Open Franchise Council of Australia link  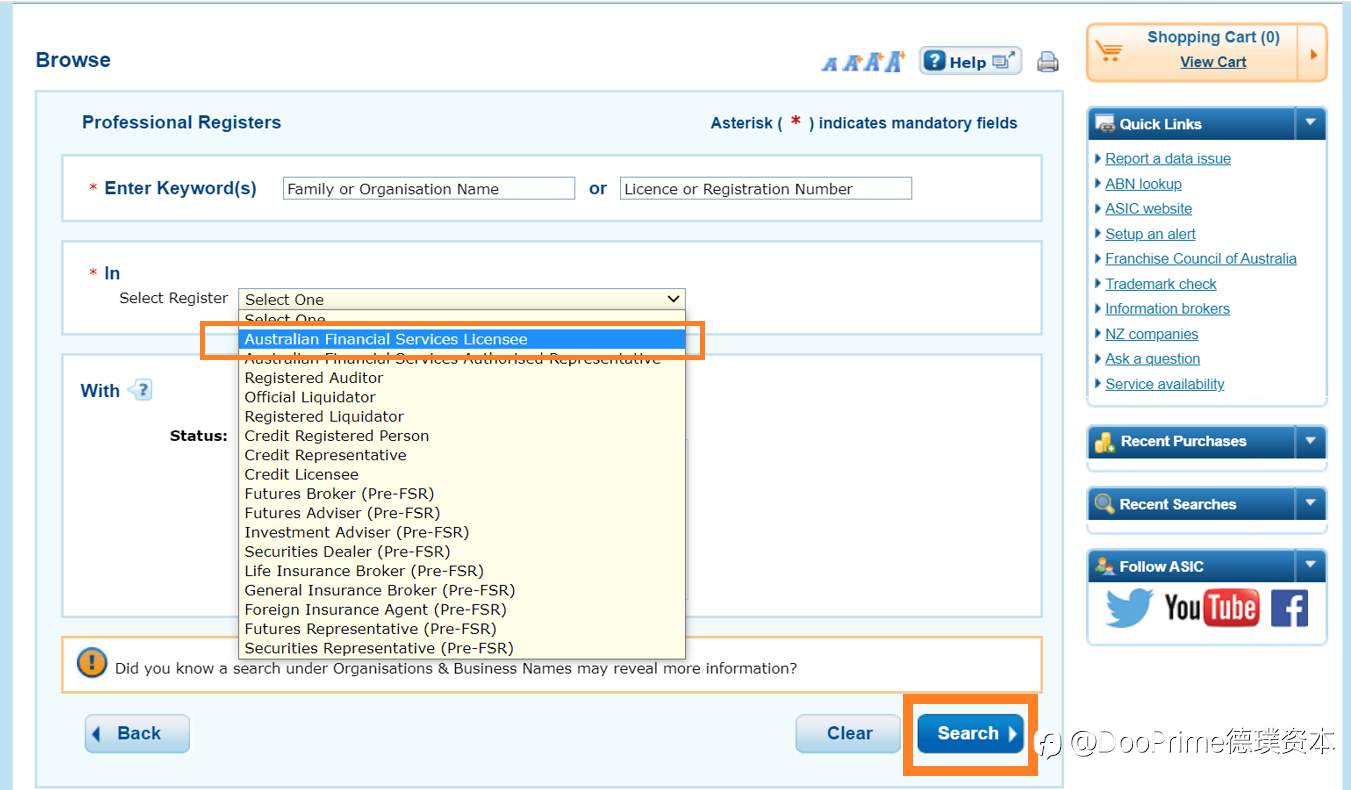1201,258
